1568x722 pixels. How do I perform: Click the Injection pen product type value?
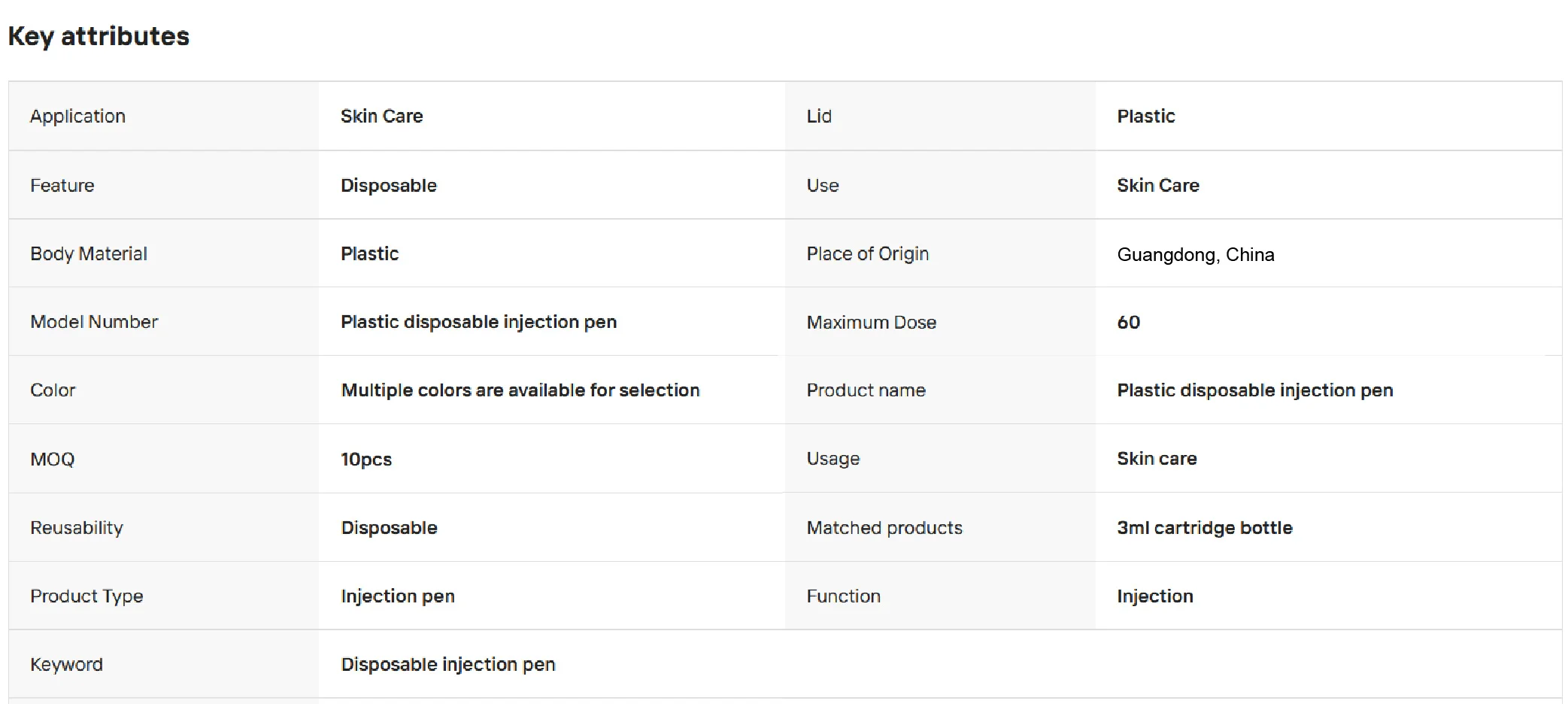(398, 596)
